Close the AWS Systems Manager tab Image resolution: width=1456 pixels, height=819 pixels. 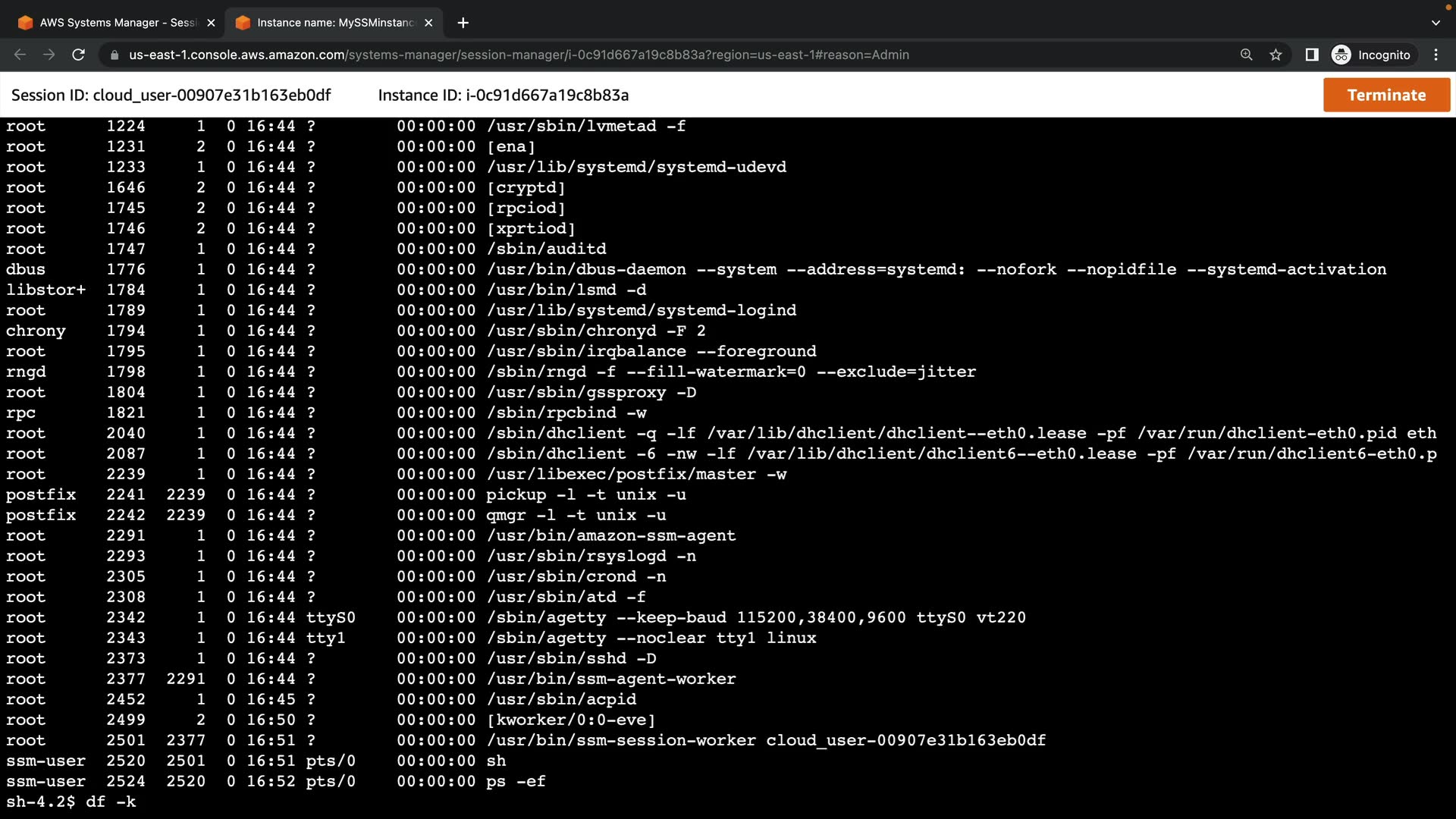pos(211,23)
